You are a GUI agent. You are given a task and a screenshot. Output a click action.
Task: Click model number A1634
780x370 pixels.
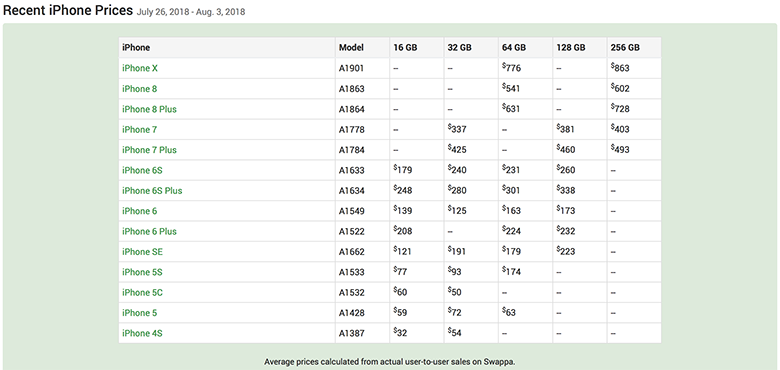click(352, 190)
